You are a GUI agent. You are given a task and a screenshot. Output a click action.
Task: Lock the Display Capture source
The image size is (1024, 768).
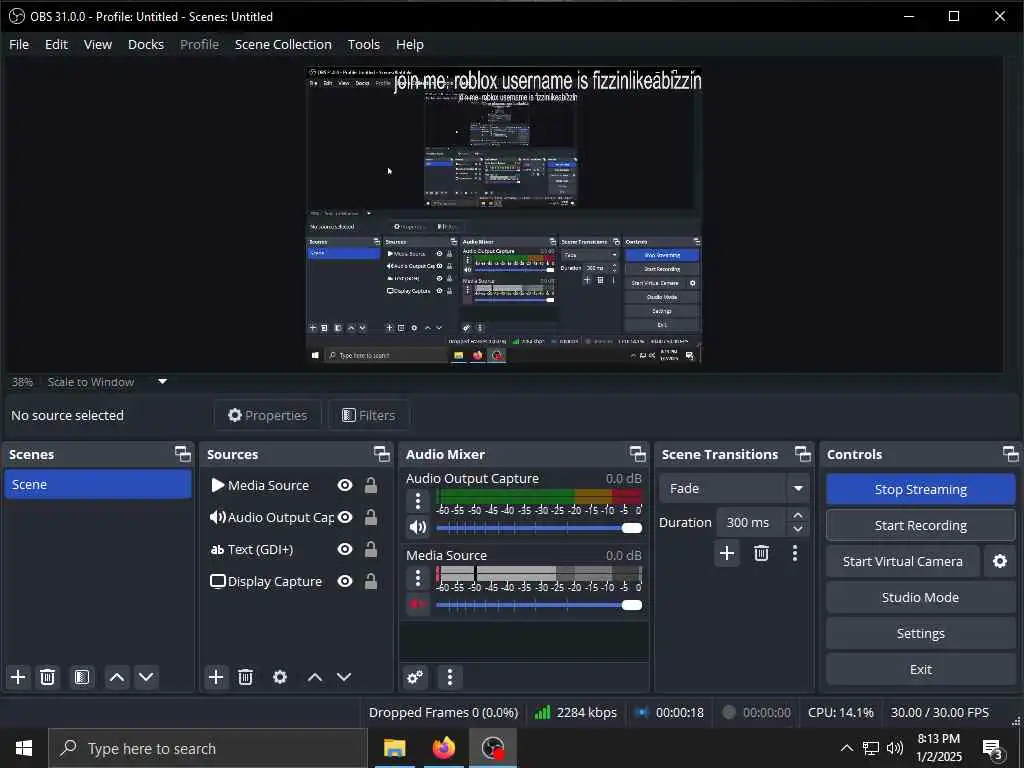coord(370,581)
